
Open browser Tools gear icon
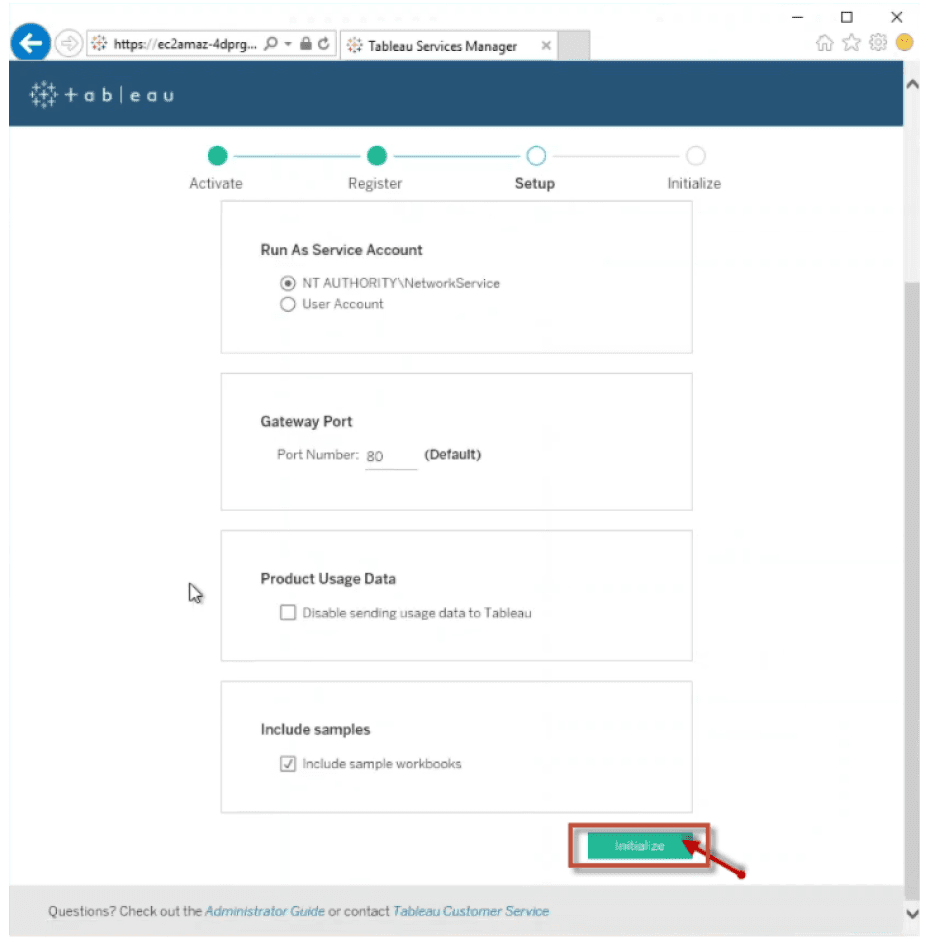[x=878, y=42]
